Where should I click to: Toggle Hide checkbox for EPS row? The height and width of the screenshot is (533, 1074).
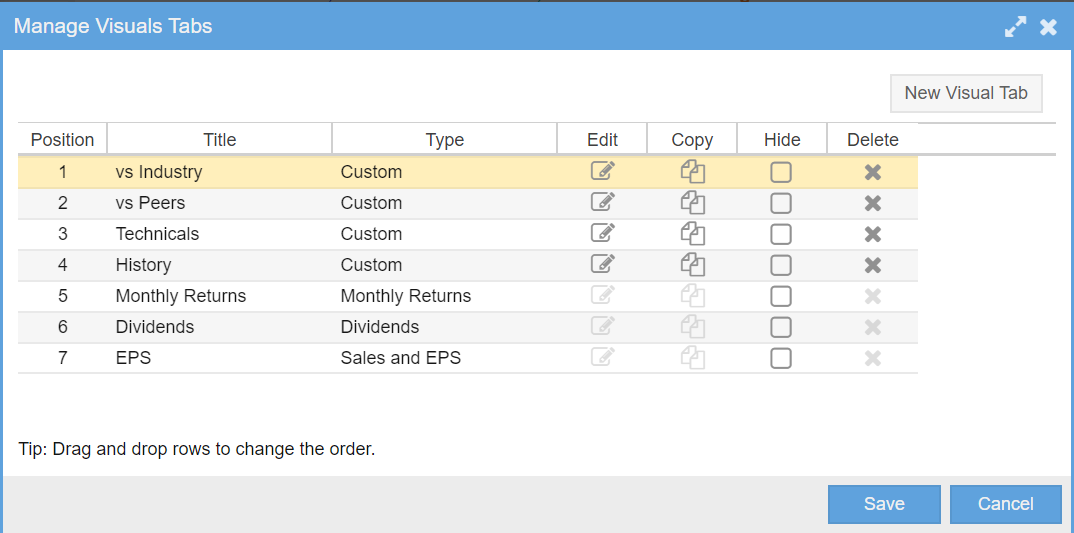click(x=781, y=358)
